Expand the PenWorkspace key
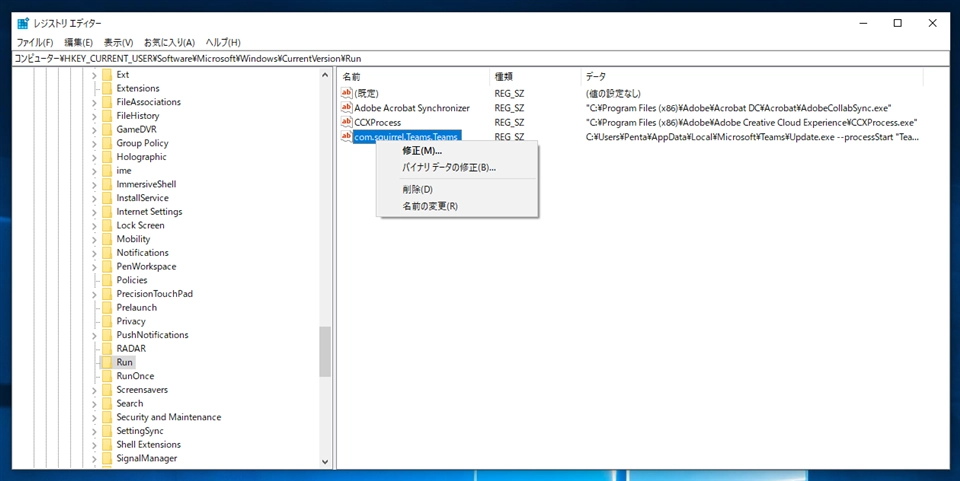Image resolution: width=960 pixels, height=481 pixels. [x=94, y=266]
